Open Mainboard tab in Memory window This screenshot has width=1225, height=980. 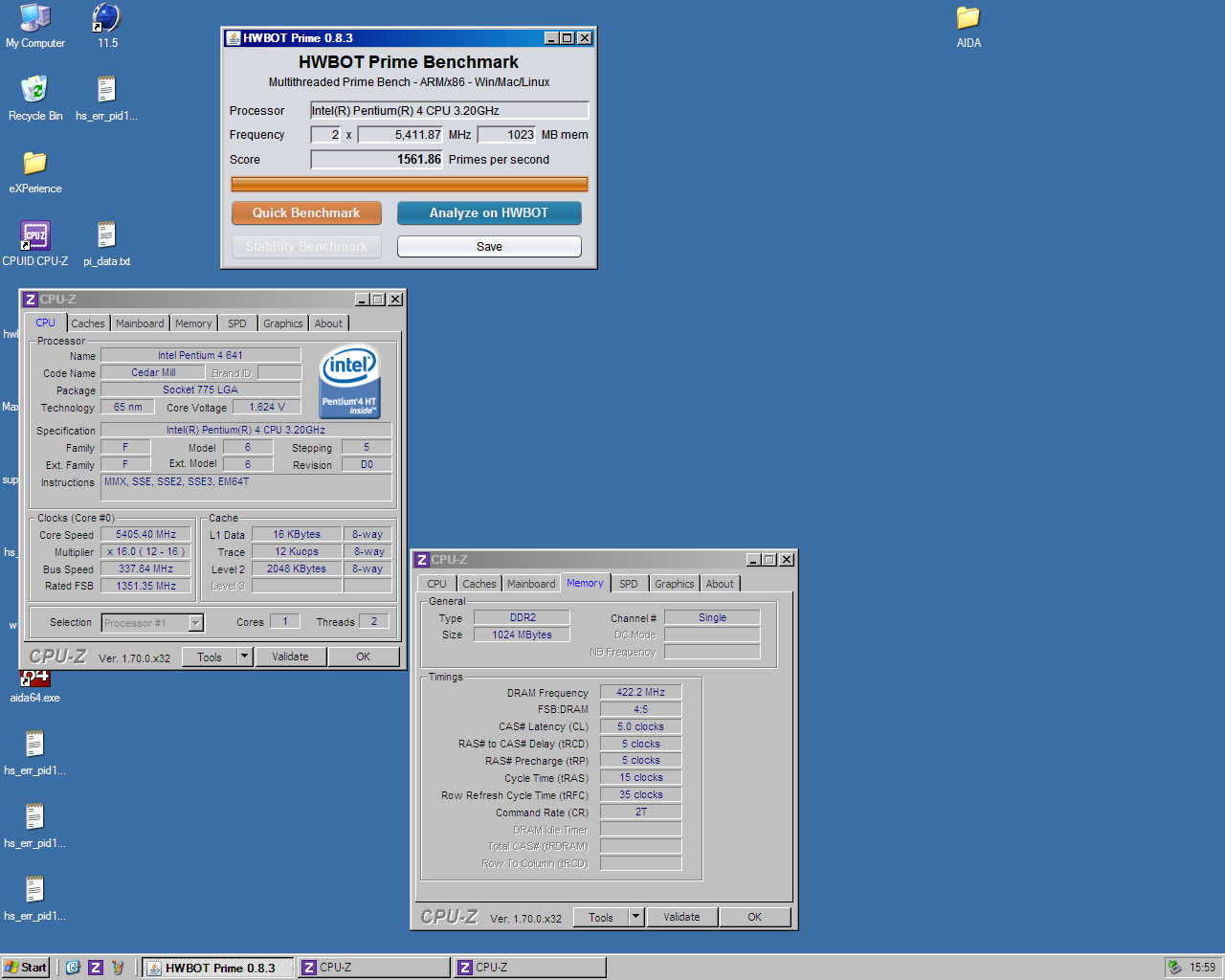pos(531,584)
